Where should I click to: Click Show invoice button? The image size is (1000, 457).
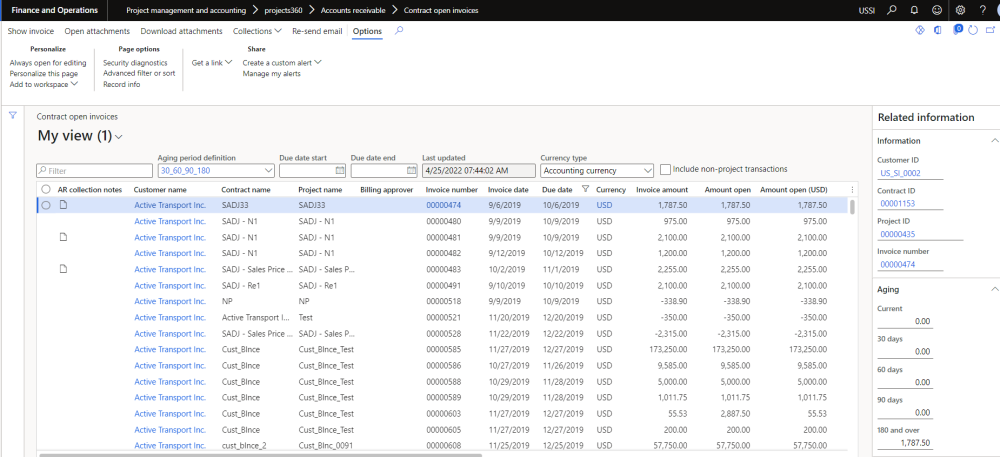pyautogui.click(x=31, y=31)
